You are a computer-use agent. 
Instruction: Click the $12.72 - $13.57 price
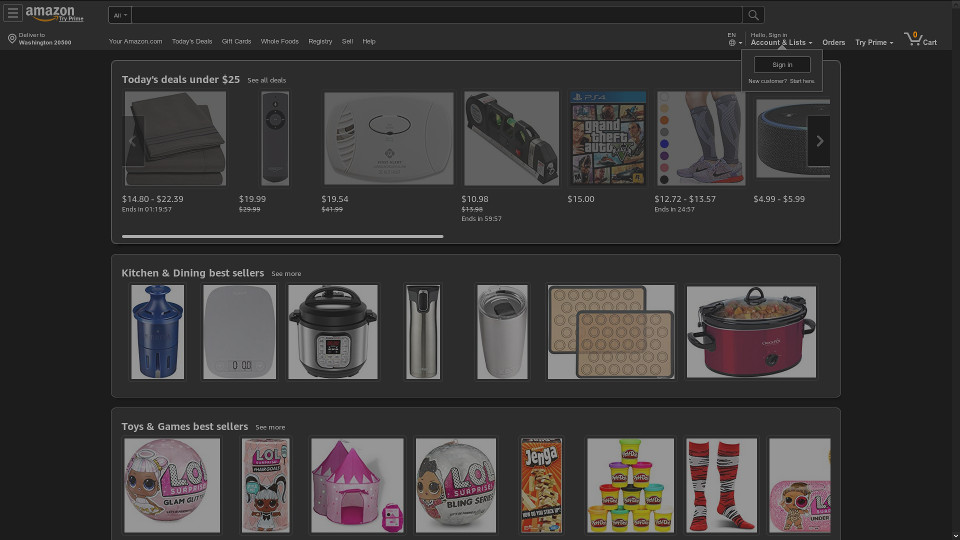point(685,199)
